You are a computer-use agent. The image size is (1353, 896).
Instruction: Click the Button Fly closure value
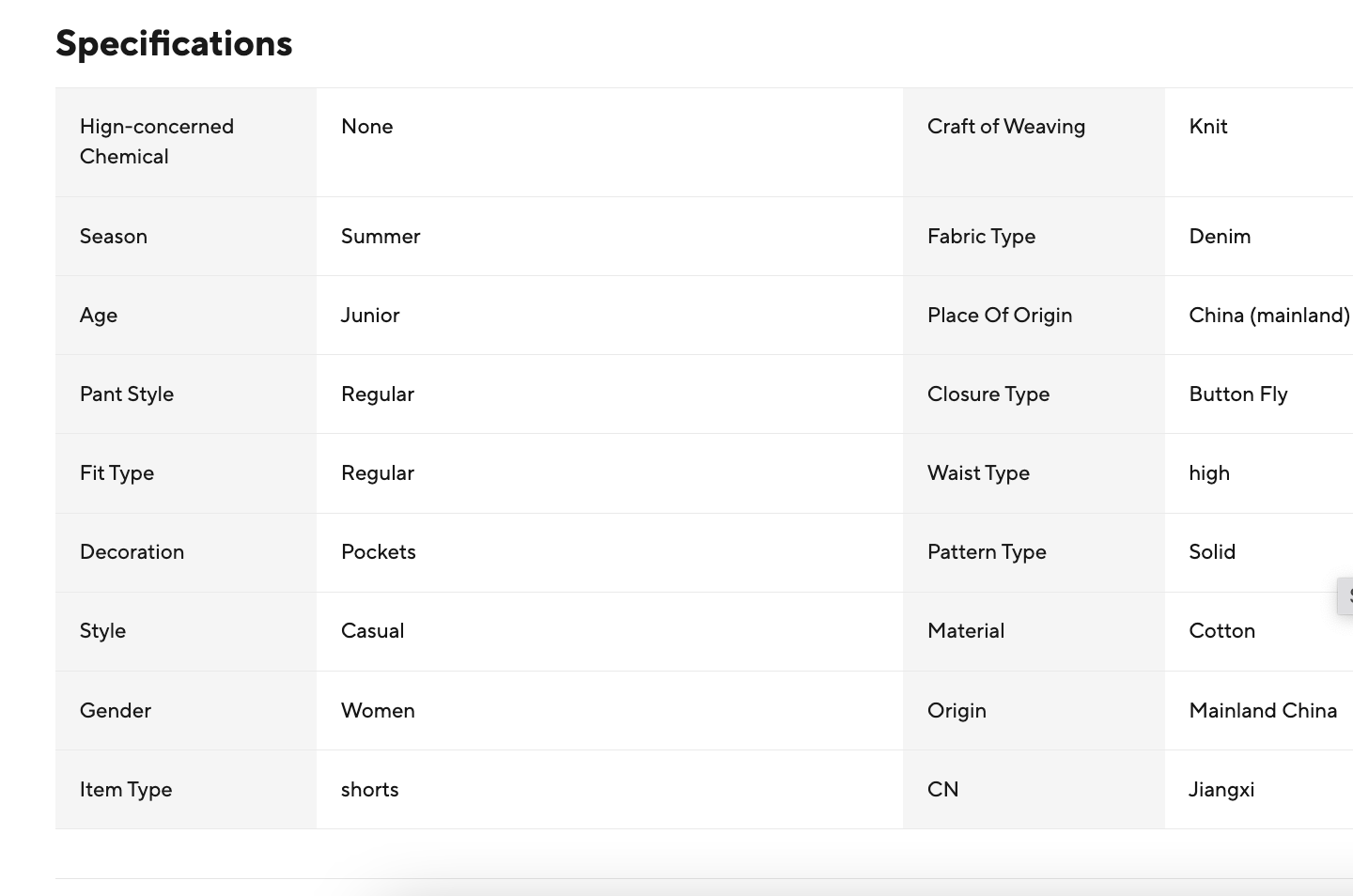coord(1238,394)
